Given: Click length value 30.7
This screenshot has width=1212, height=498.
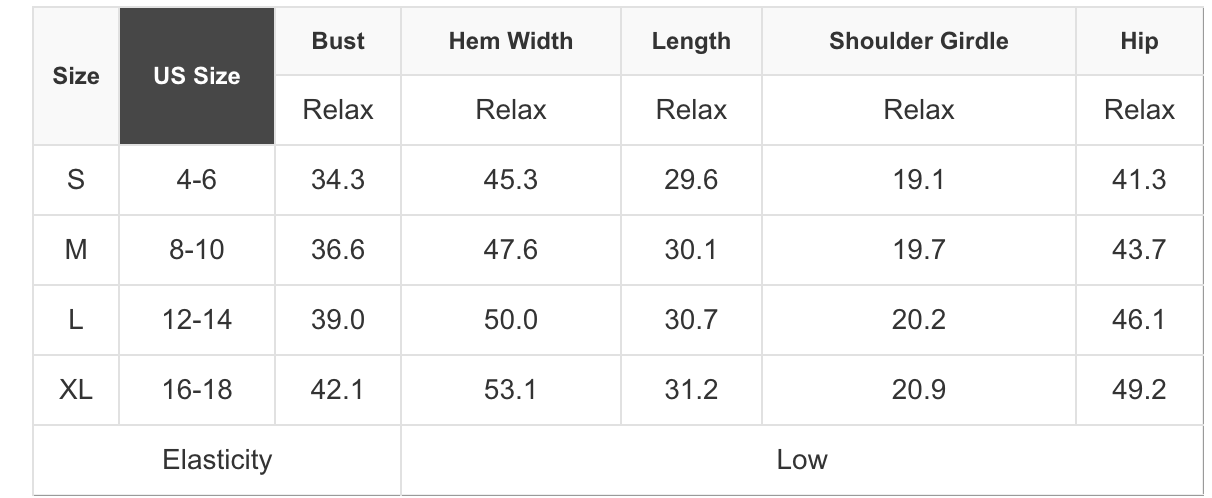Looking at the screenshot, I should [691, 319].
